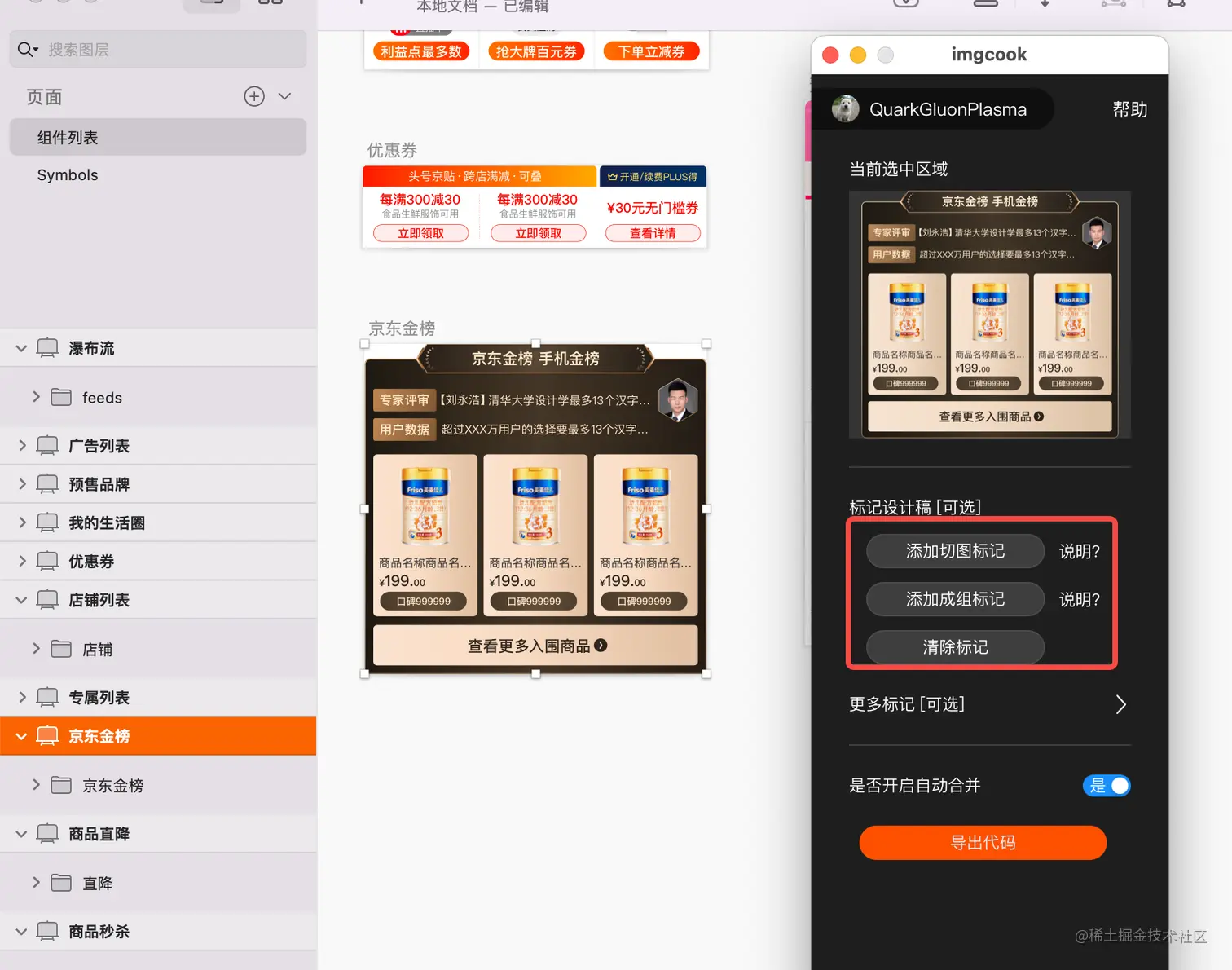Toggle the 是否开启自动合并 switch

(x=1107, y=786)
